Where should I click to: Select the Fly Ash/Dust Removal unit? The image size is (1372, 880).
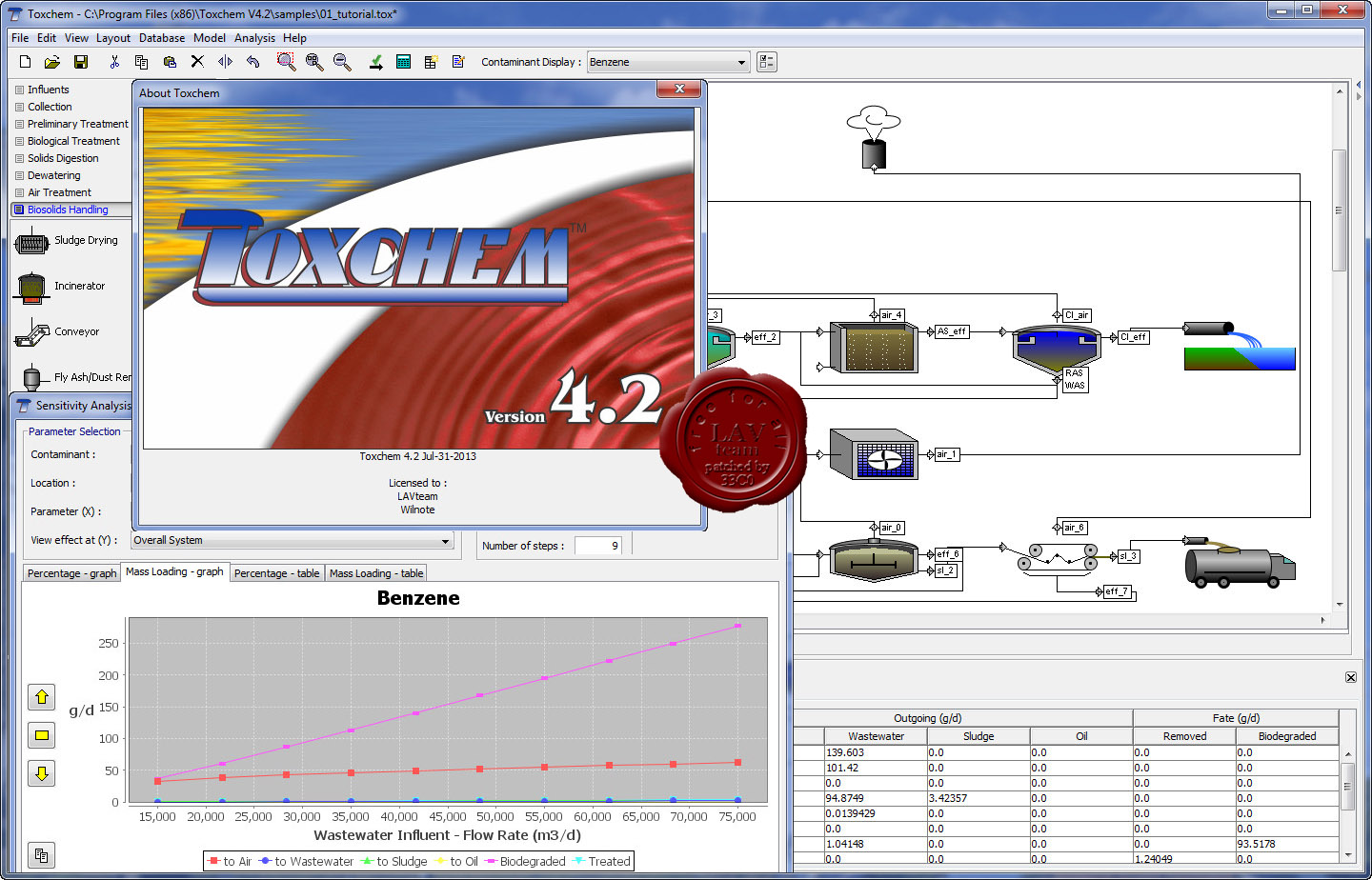[x=72, y=378]
